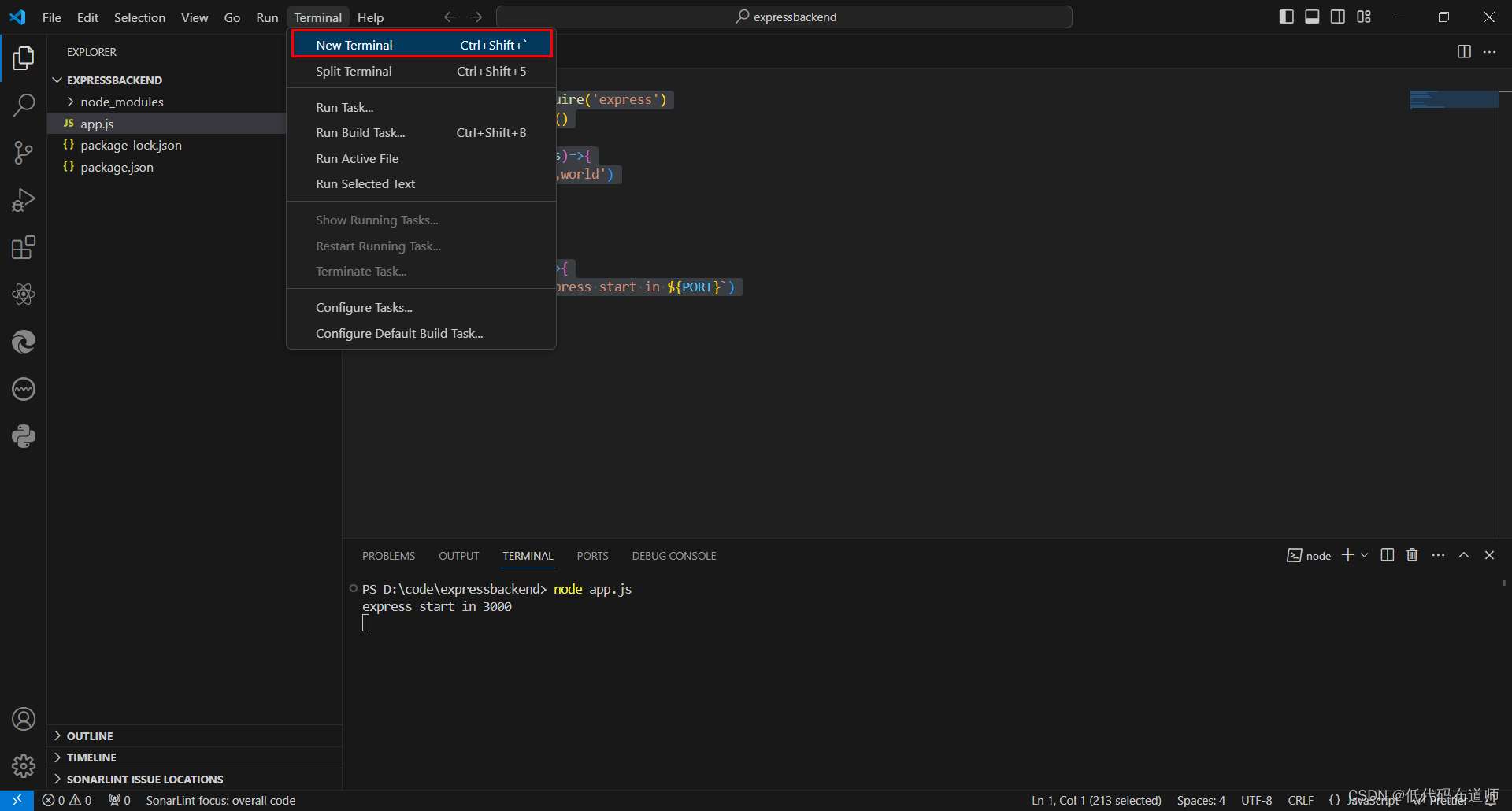1512x811 pixels.
Task: Open the Explorer view in activity bar
Action: pos(24,57)
